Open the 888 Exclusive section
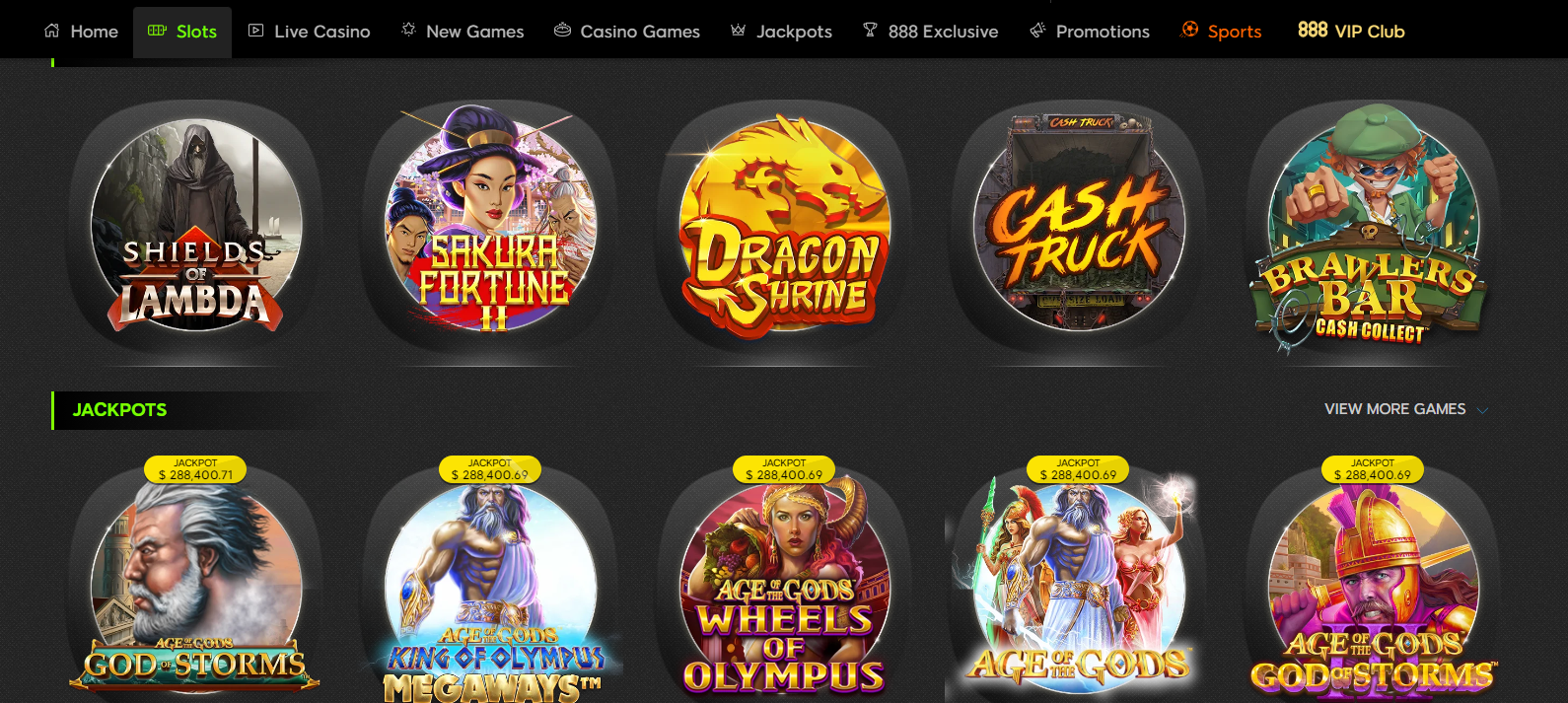The height and width of the screenshot is (703, 1568). [x=930, y=32]
